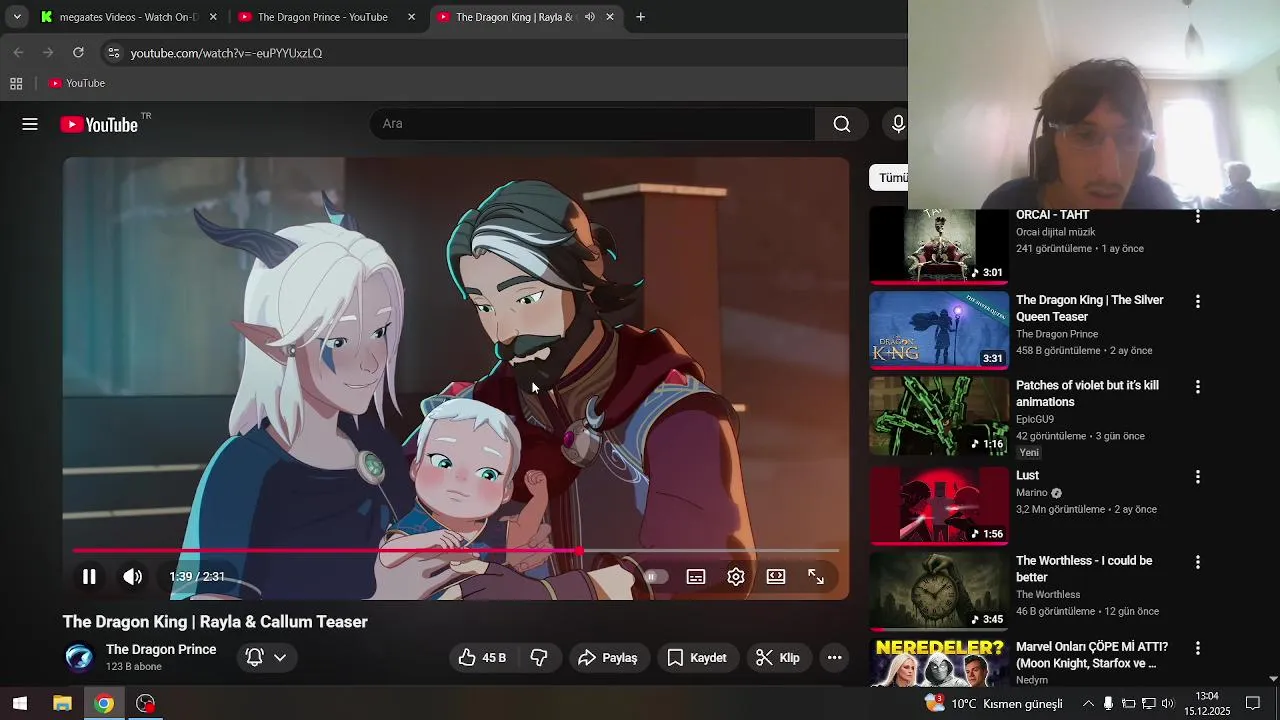Go back to previous page
1280x720 pixels.
(19, 53)
